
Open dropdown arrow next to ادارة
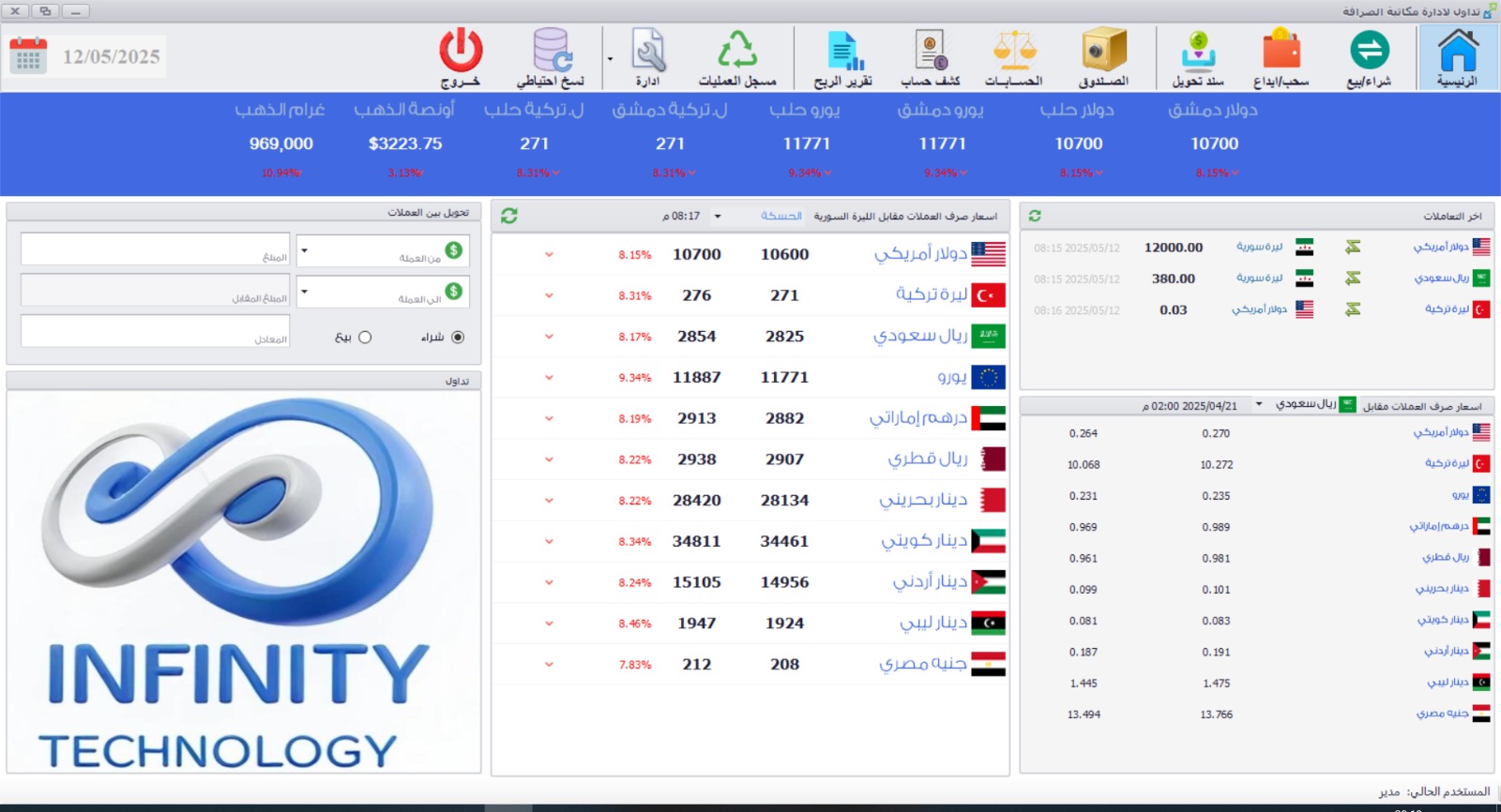(x=610, y=59)
